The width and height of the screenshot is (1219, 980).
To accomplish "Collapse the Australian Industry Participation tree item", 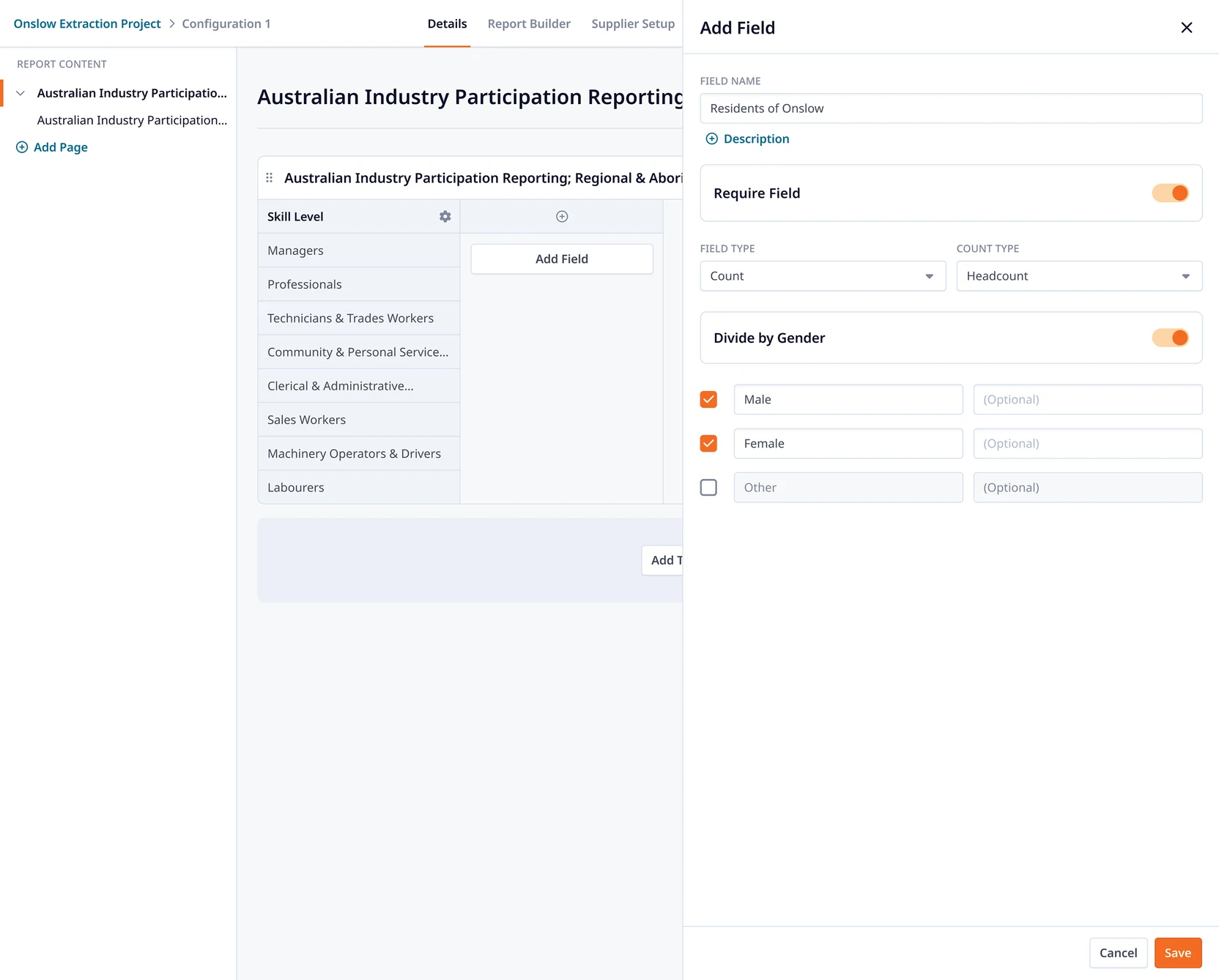I will [x=21, y=93].
